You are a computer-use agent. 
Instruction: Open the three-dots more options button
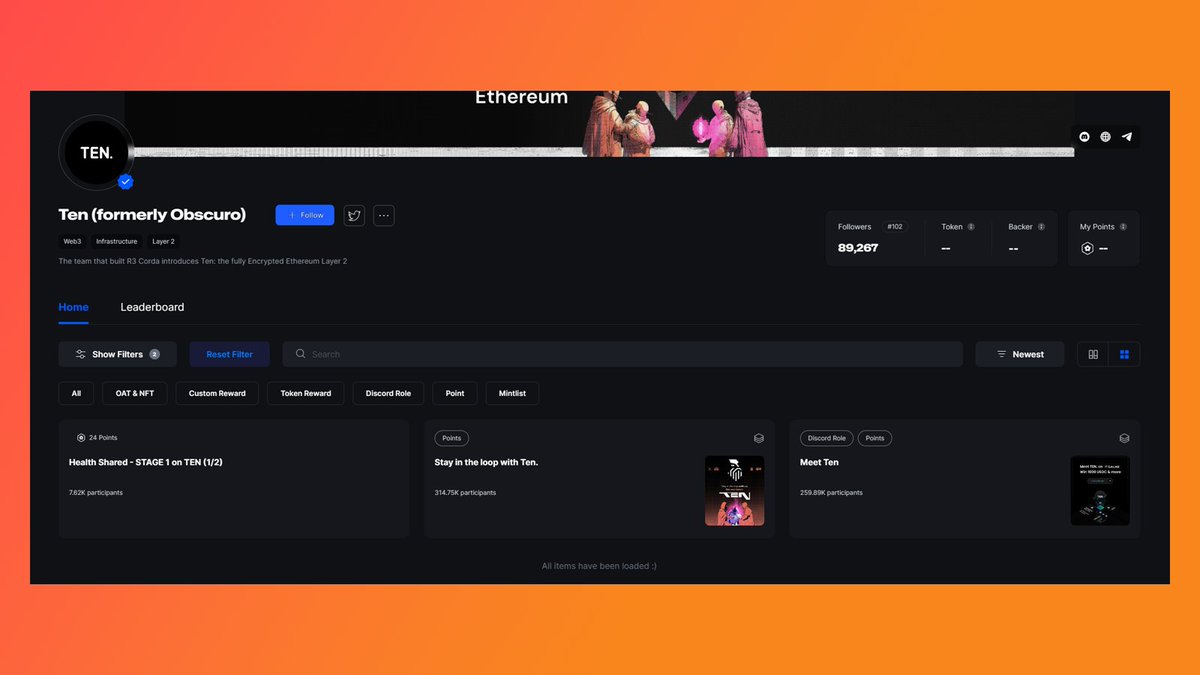point(384,215)
